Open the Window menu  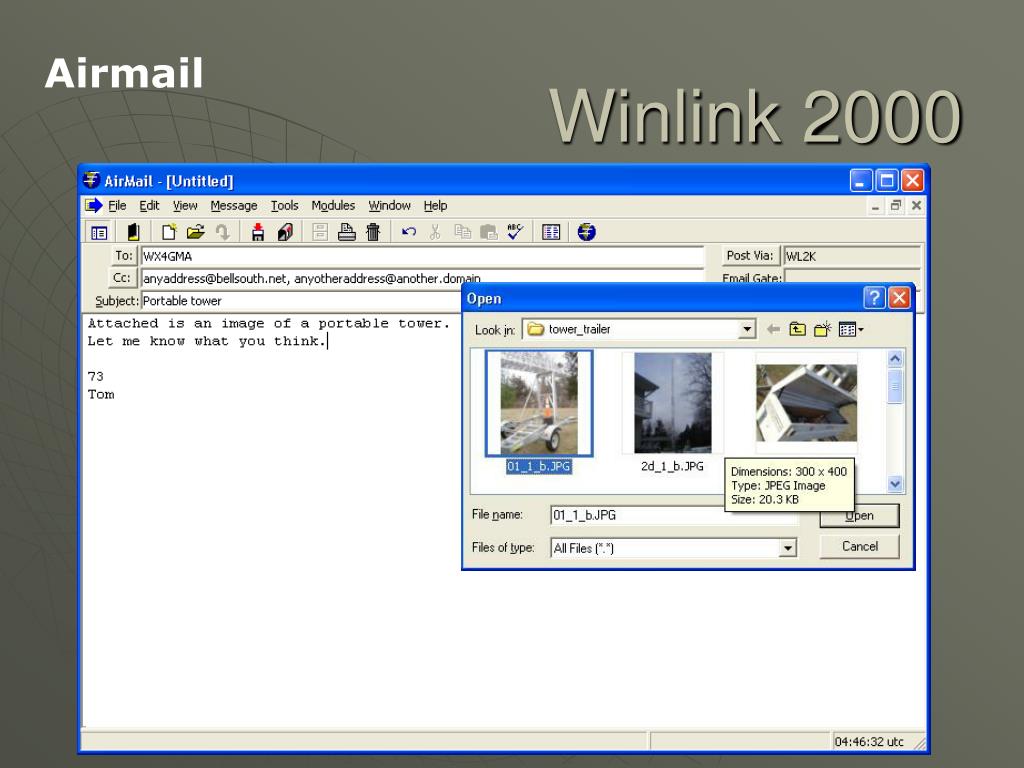click(389, 206)
